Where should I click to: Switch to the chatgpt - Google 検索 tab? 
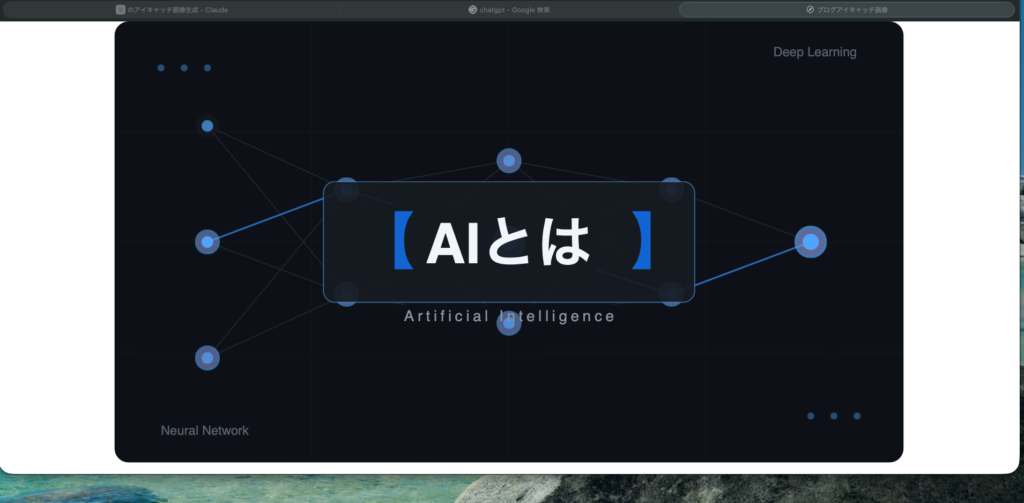[509, 10]
